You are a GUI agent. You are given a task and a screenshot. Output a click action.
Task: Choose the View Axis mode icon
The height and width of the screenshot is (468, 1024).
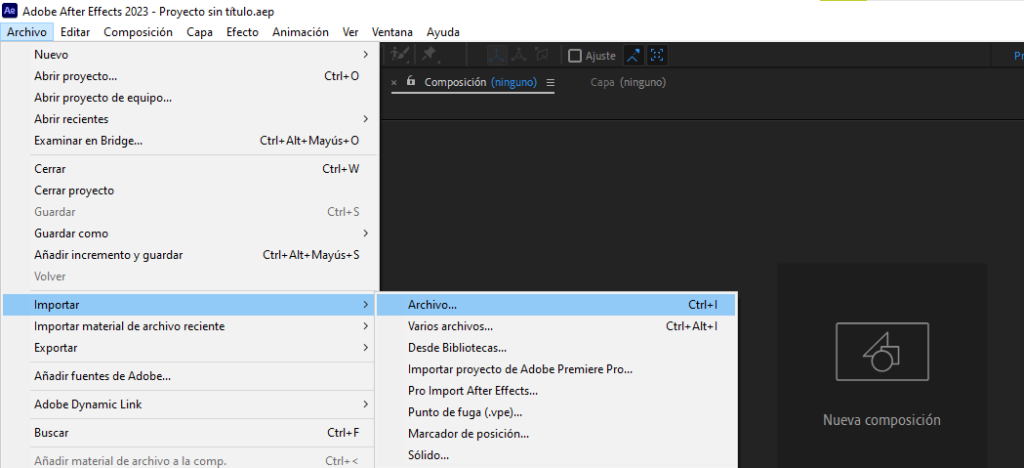coord(541,55)
